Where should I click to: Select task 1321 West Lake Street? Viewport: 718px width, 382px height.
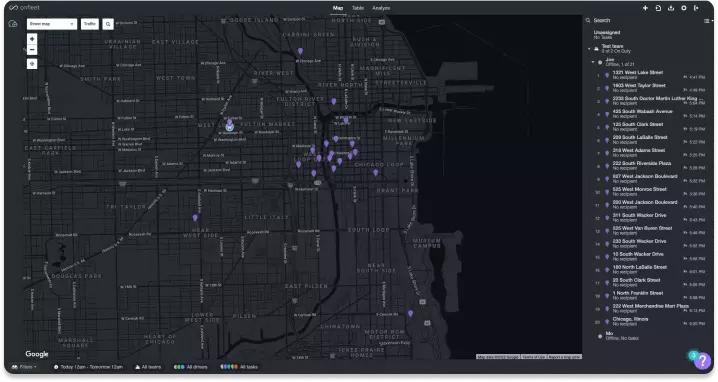click(x=650, y=75)
